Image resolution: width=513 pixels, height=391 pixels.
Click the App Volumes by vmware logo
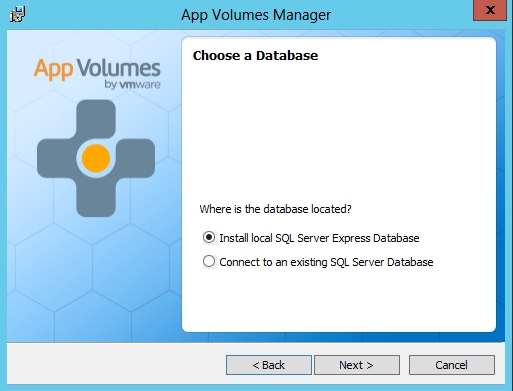(97, 73)
